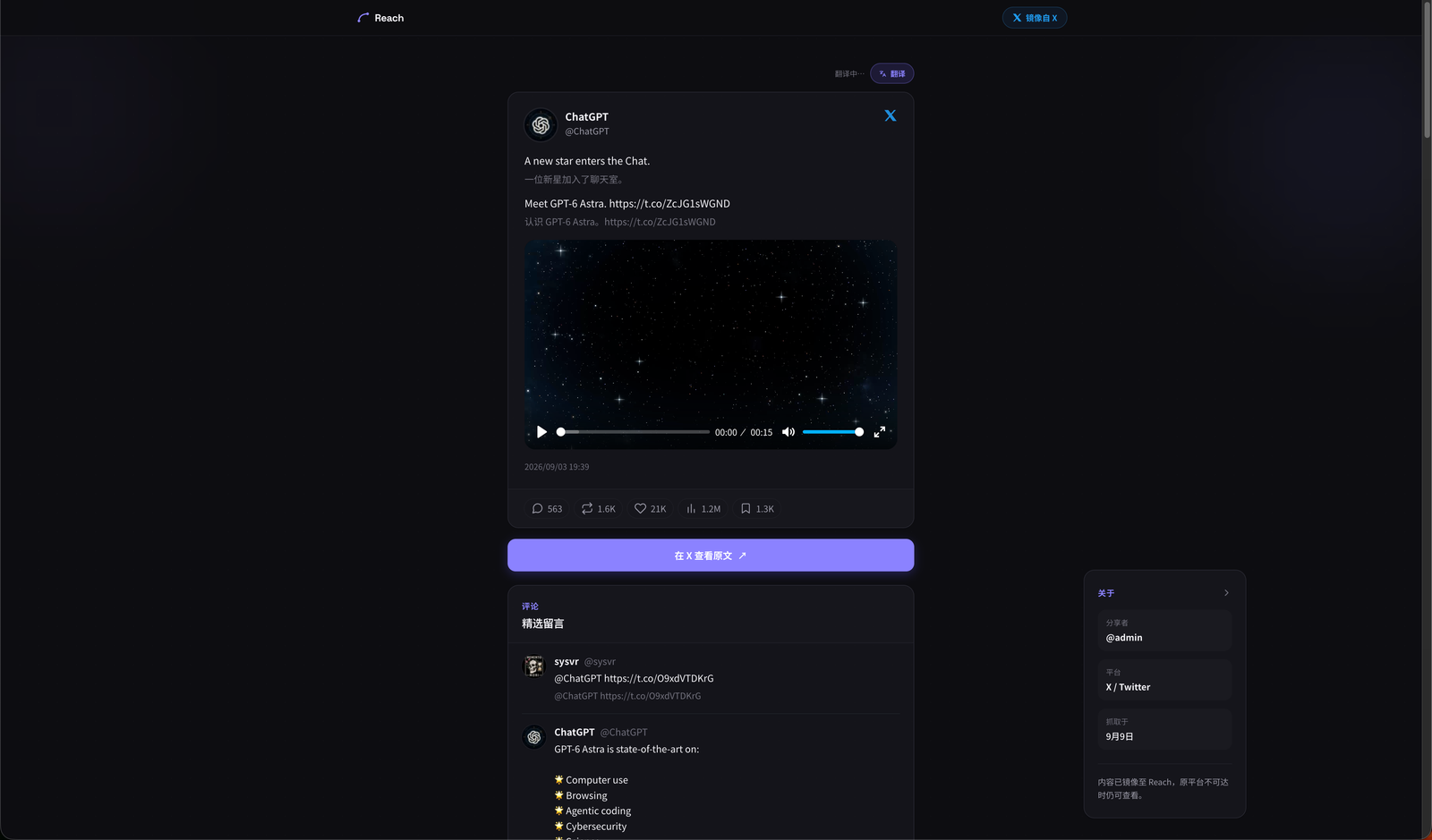1432x840 pixels.
Task: Expand the 关于 panel chevron
Action: click(1226, 593)
